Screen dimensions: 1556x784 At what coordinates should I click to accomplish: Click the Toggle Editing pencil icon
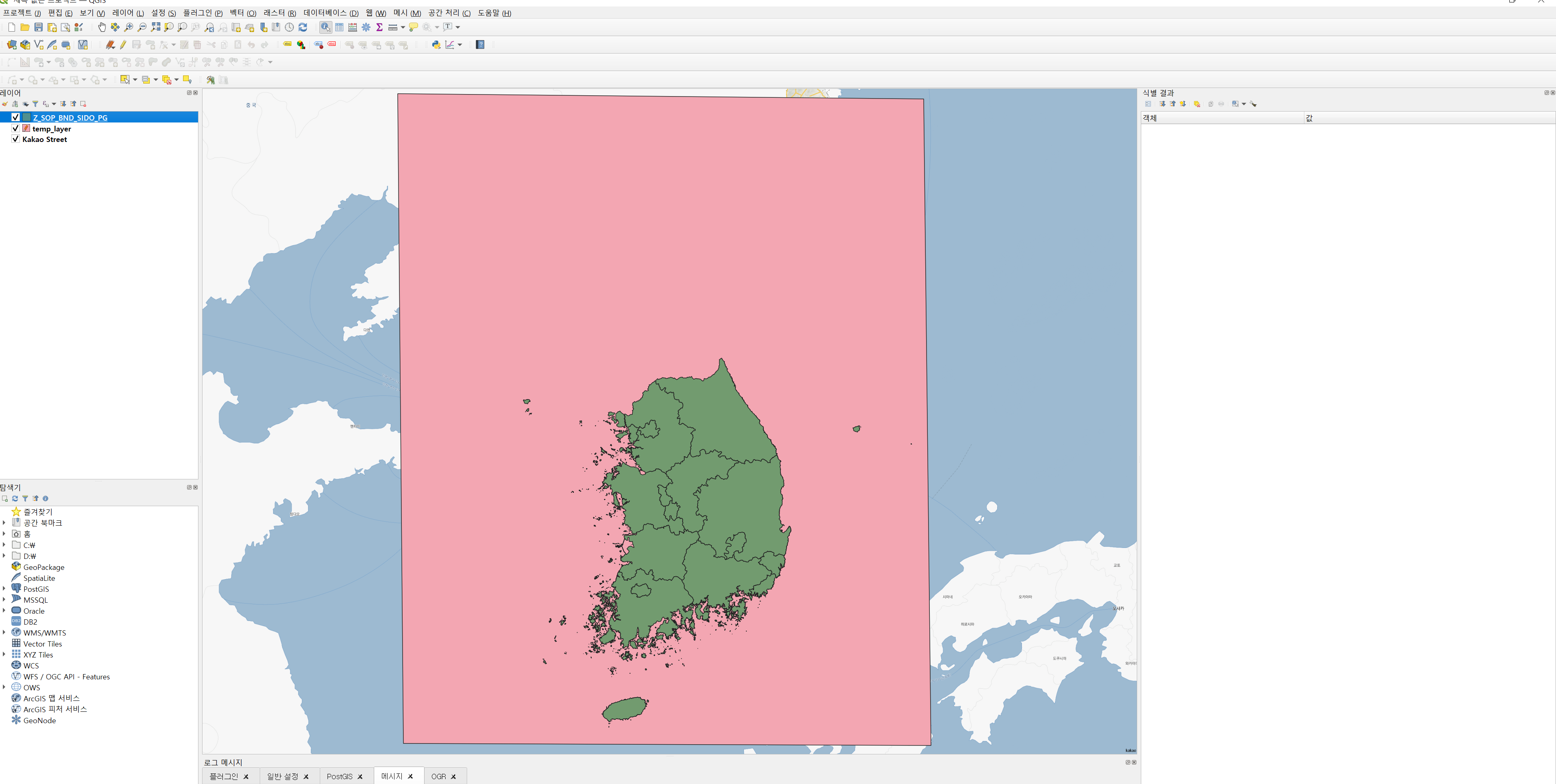pos(123,45)
